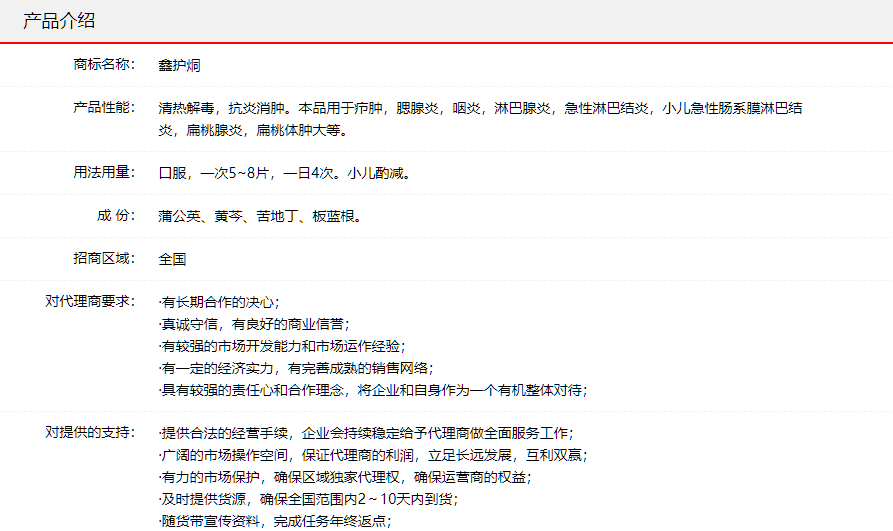Click ingredients text 蒲公英、黄芩、苦地丁、板蓝根
The width and height of the screenshot is (893, 531).
click(260, 216)
